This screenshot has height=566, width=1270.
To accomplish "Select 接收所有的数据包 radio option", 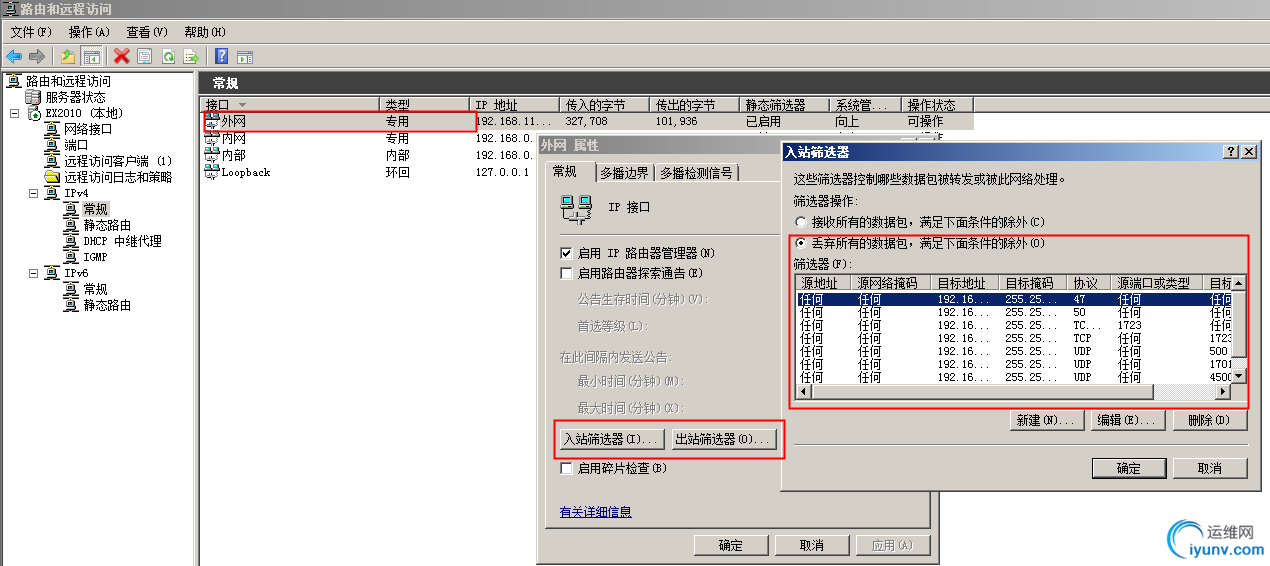I will point(800,222).
